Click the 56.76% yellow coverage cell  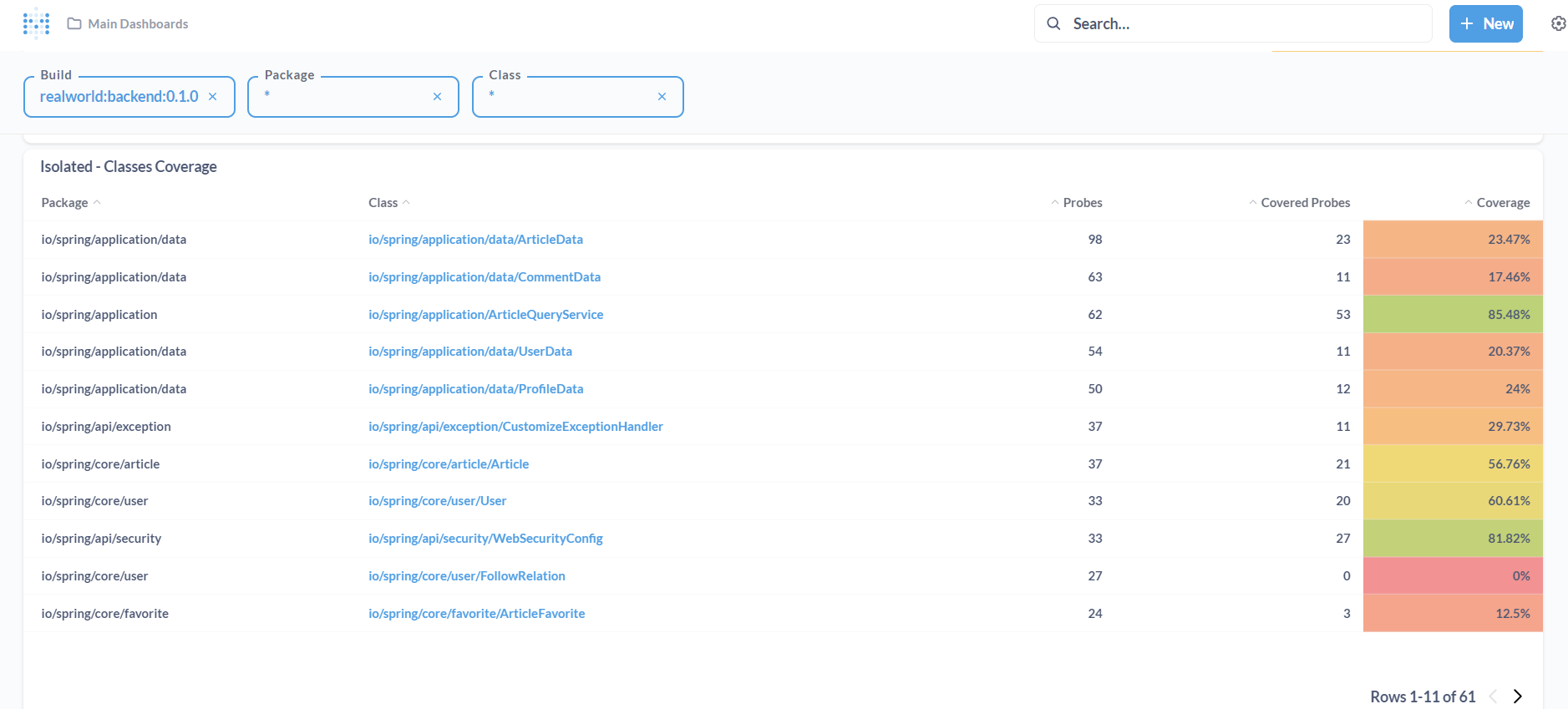coord(1453,464)
